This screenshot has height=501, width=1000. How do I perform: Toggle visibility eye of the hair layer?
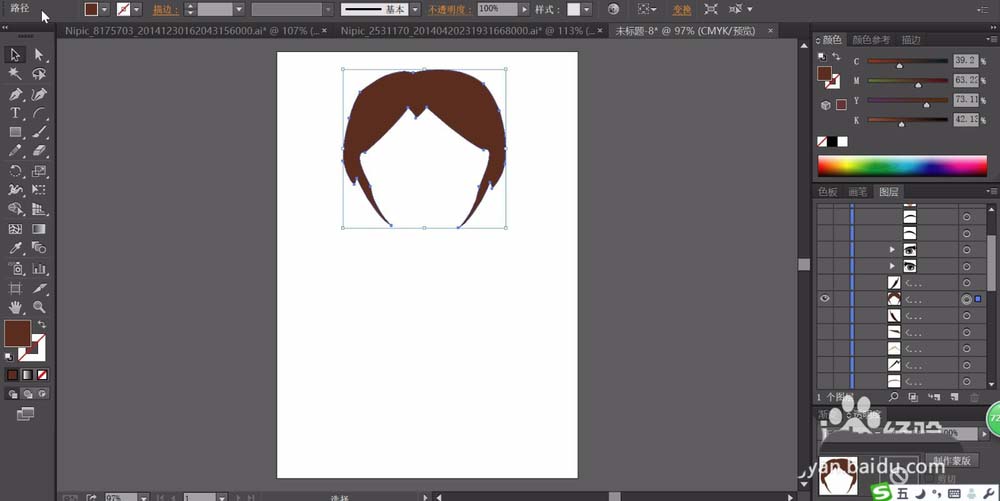[x=825, y=299]
